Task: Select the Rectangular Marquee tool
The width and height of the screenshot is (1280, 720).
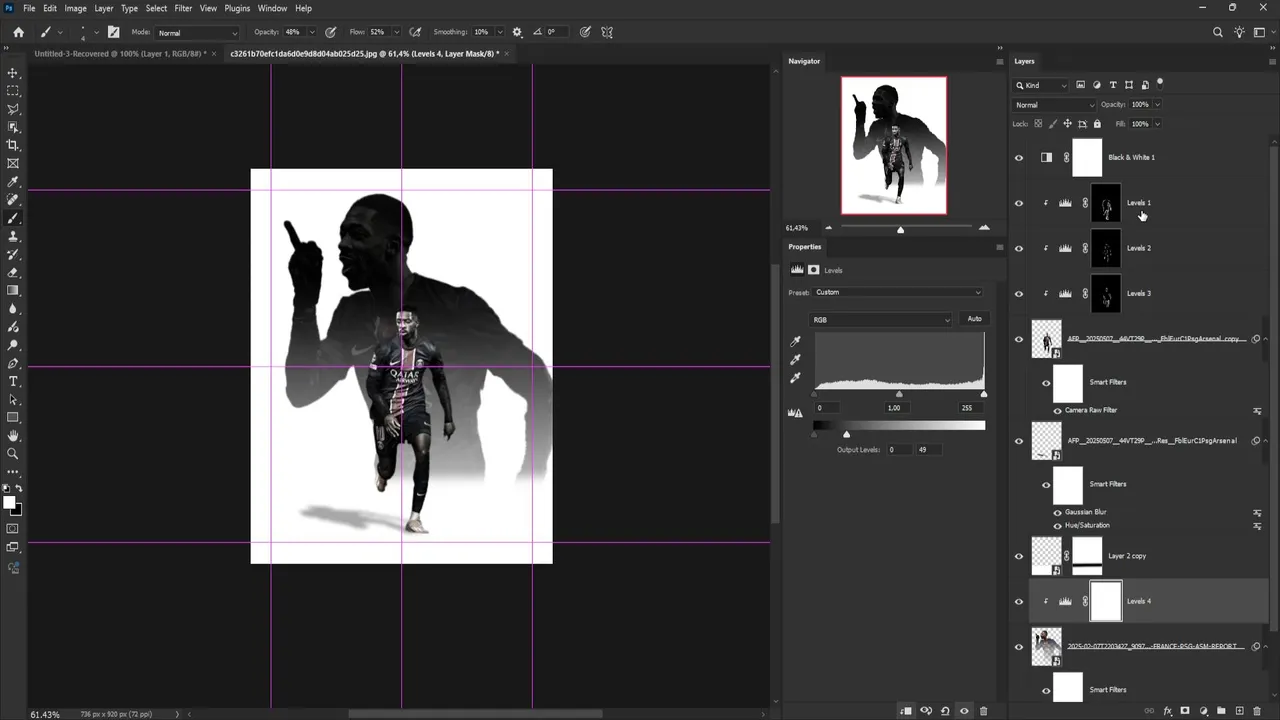Action: pyautogui.click(x=13, y=91)
